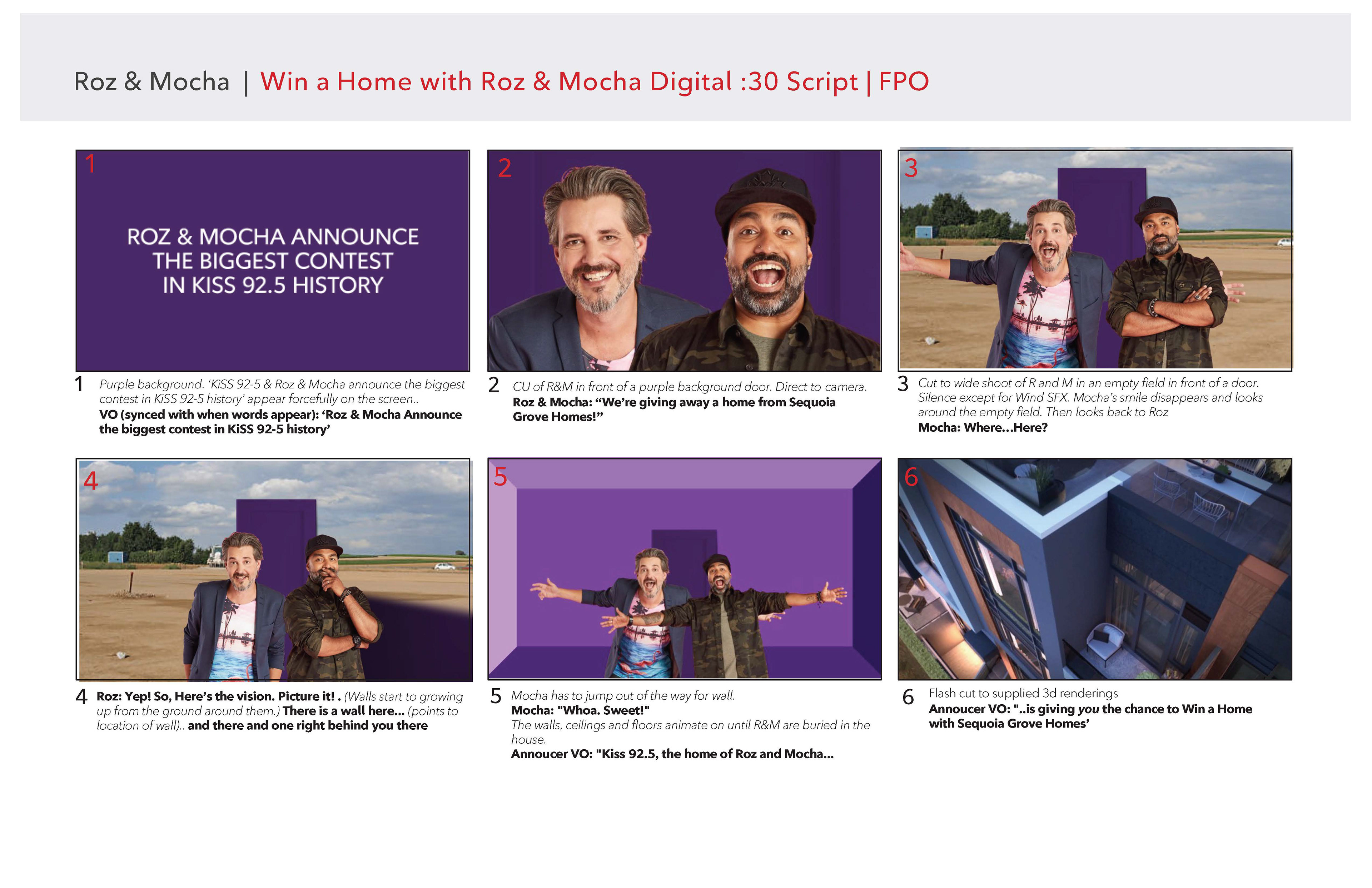Click caption 'CU of R&M in front of a purple background door'
1372x888 pixels.
690,387
